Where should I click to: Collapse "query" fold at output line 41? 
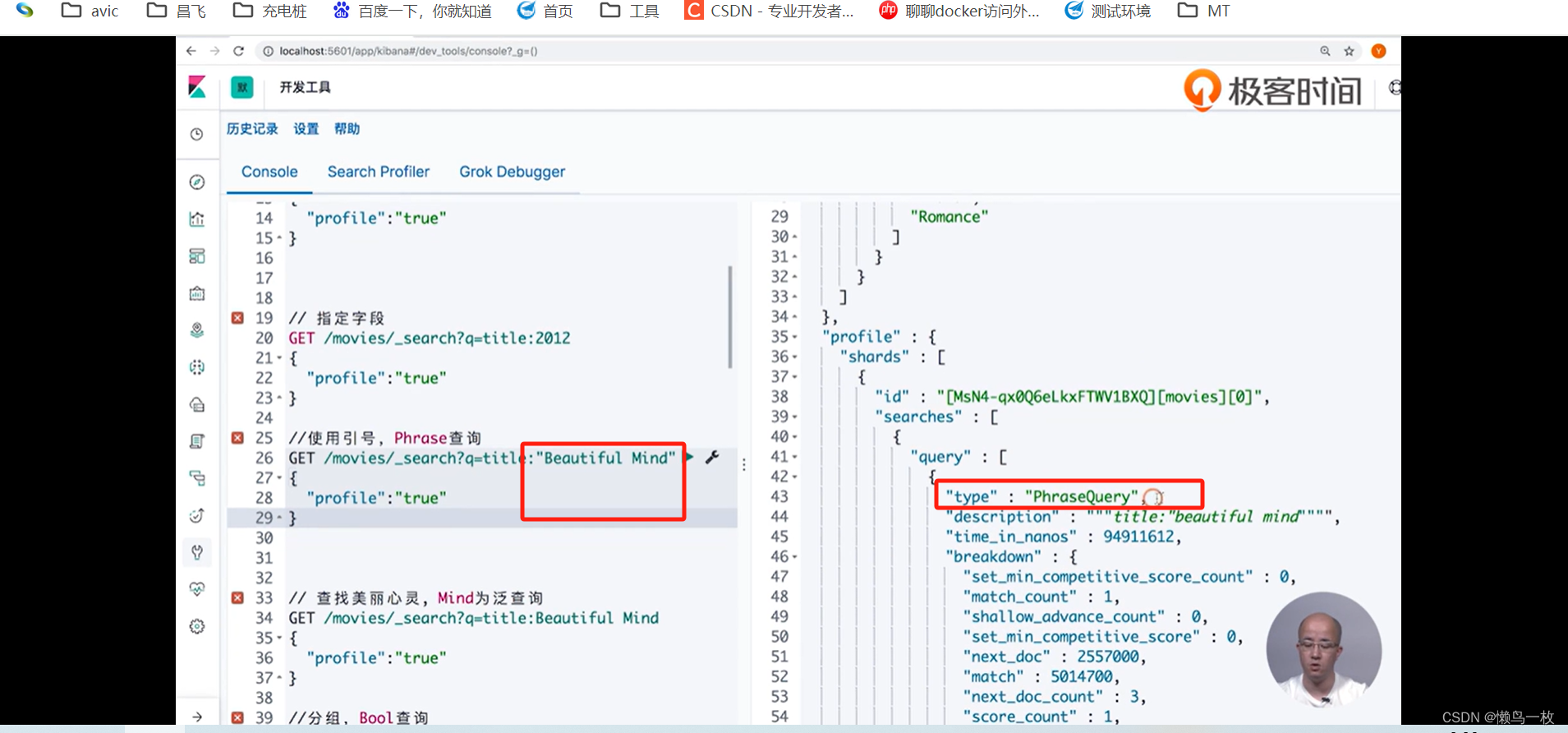(x=794, y=457)
